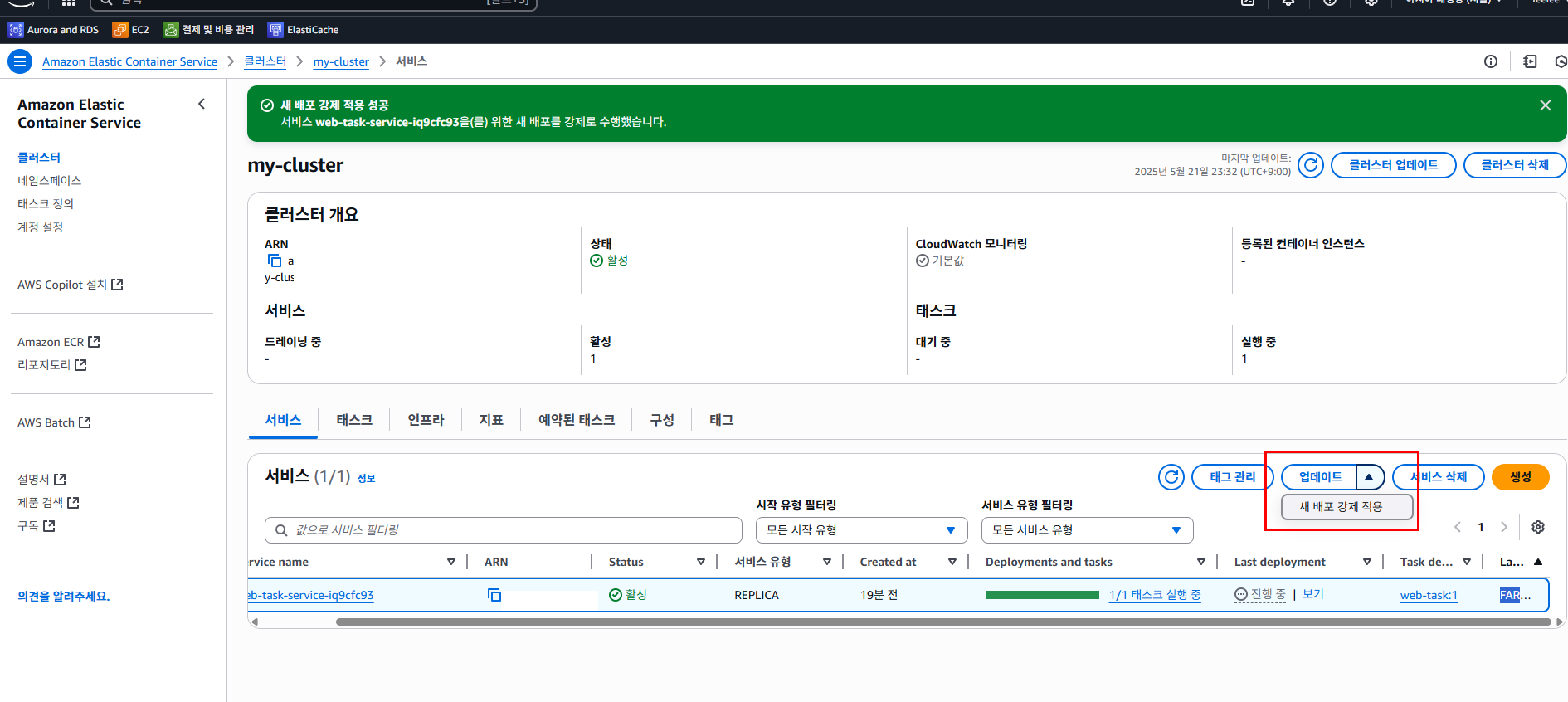Switch to the 구성 tab

tap(662, 420)
